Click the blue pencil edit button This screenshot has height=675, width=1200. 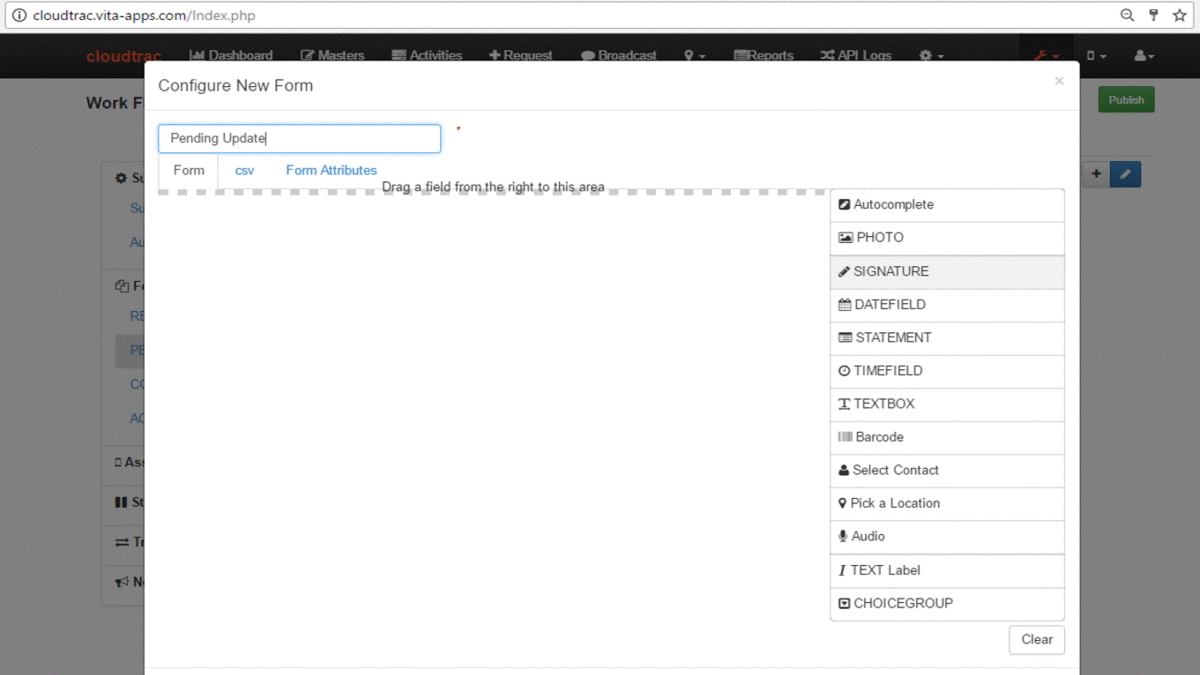coord(1125,174)
